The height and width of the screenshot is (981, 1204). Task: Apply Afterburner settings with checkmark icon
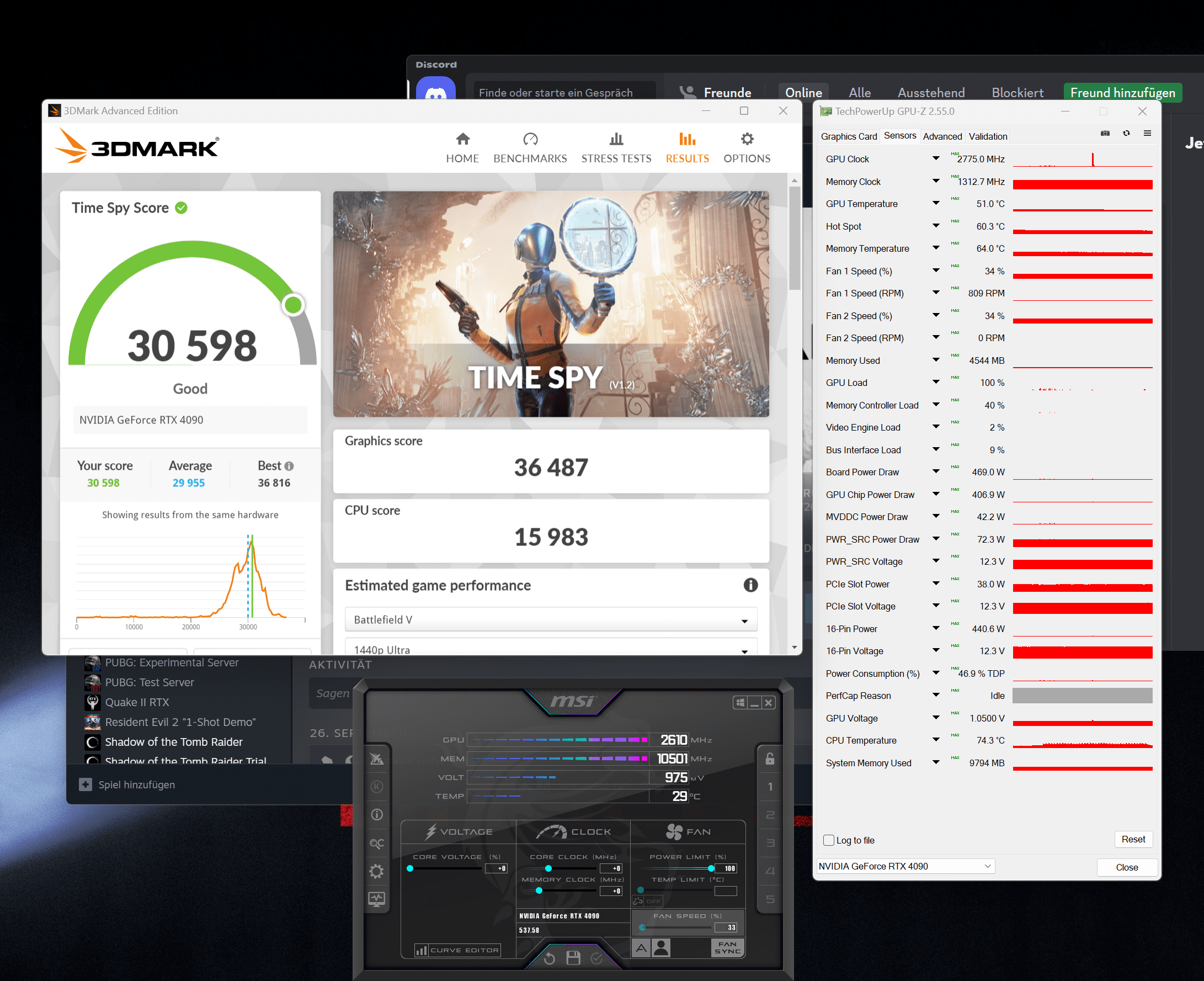(597, 958)
